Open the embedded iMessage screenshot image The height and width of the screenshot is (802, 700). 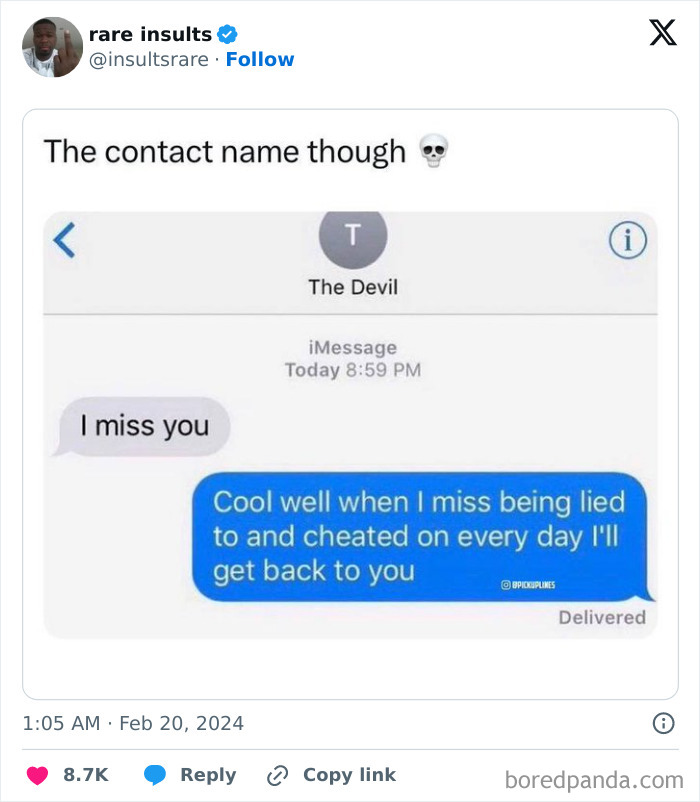pos(350,425)
